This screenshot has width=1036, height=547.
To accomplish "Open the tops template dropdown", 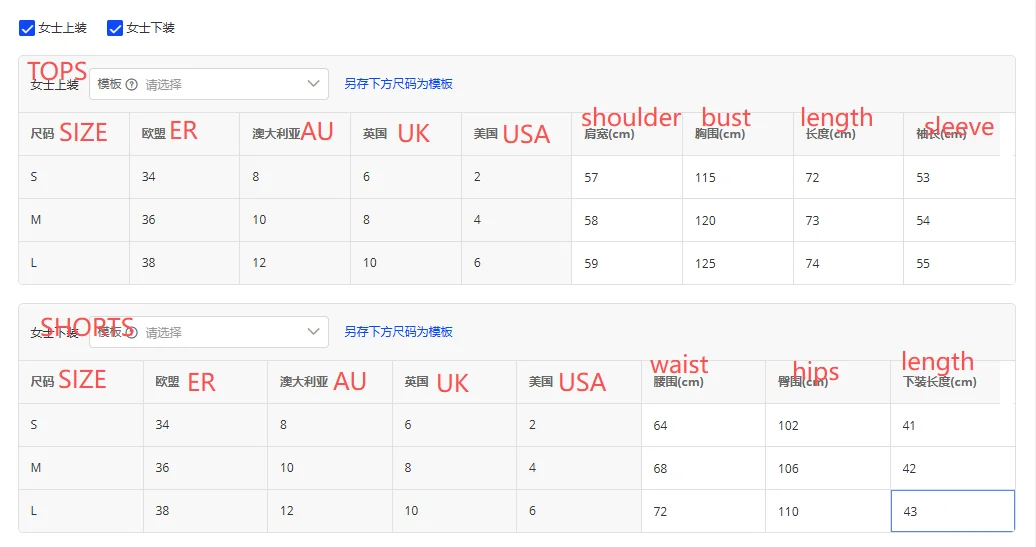I will [x=209, y=84].
